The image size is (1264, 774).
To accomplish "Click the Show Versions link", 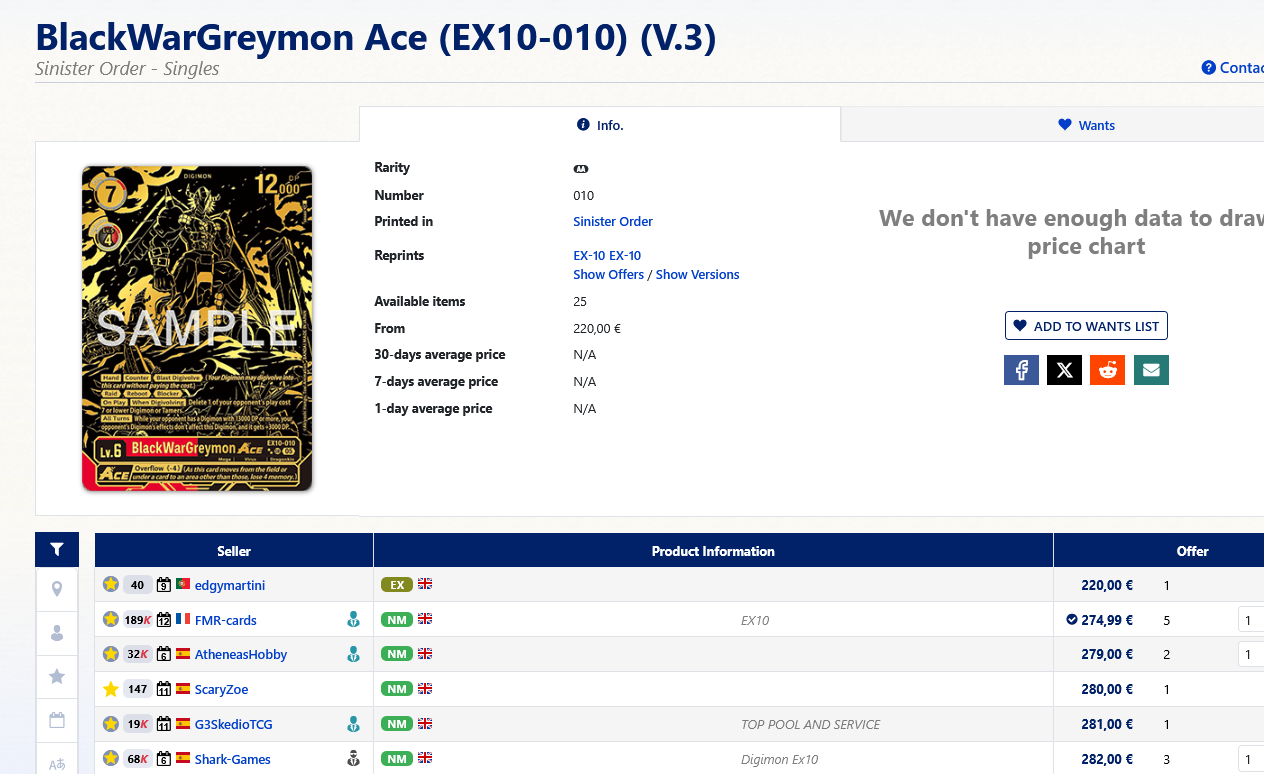I will [x=697, y=274].
